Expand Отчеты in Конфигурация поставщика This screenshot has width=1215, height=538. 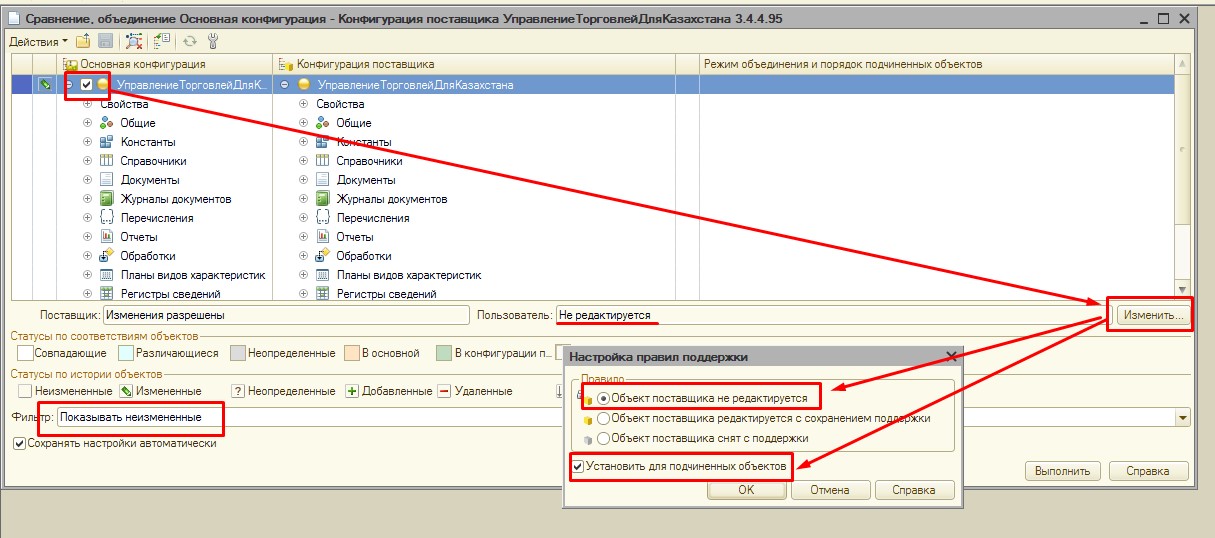[303, 237]
